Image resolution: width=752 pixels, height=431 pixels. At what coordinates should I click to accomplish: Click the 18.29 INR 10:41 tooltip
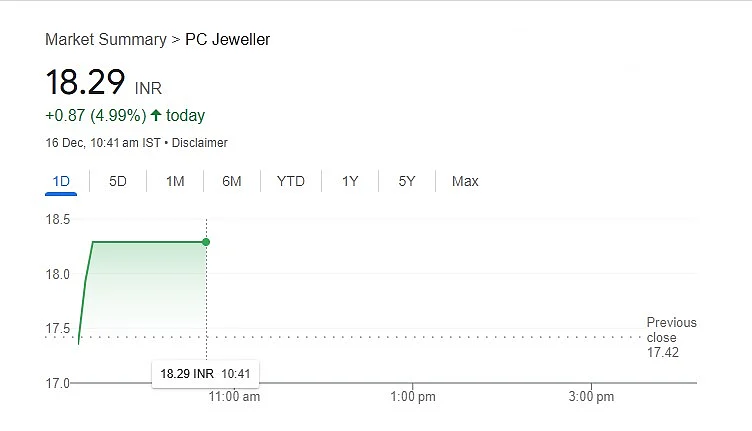click(x=205, y=374)
